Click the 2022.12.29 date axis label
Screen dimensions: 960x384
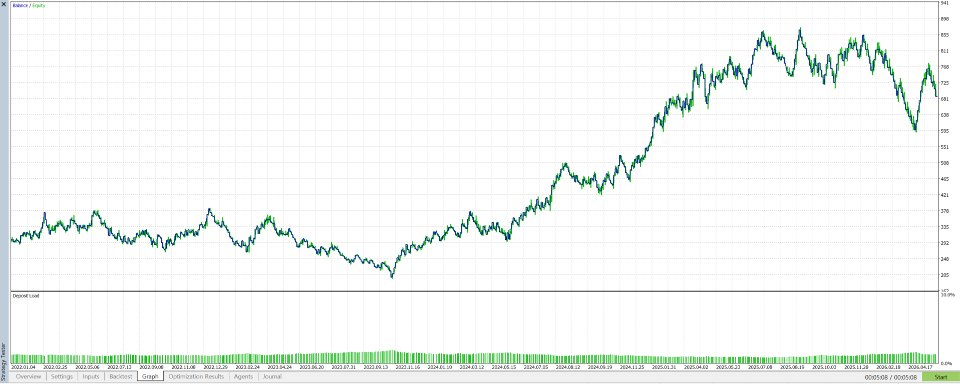(x=216, y=368)
